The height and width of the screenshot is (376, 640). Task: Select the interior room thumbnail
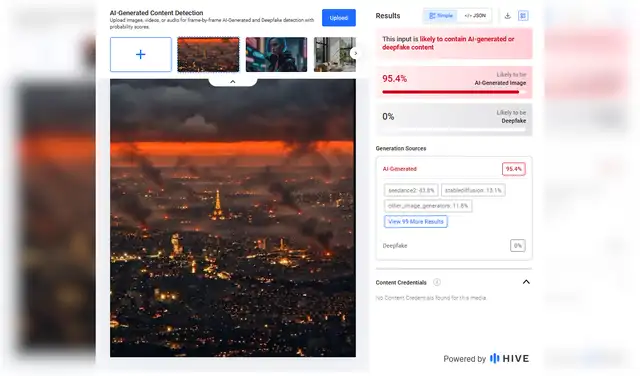tap(335, 54)
